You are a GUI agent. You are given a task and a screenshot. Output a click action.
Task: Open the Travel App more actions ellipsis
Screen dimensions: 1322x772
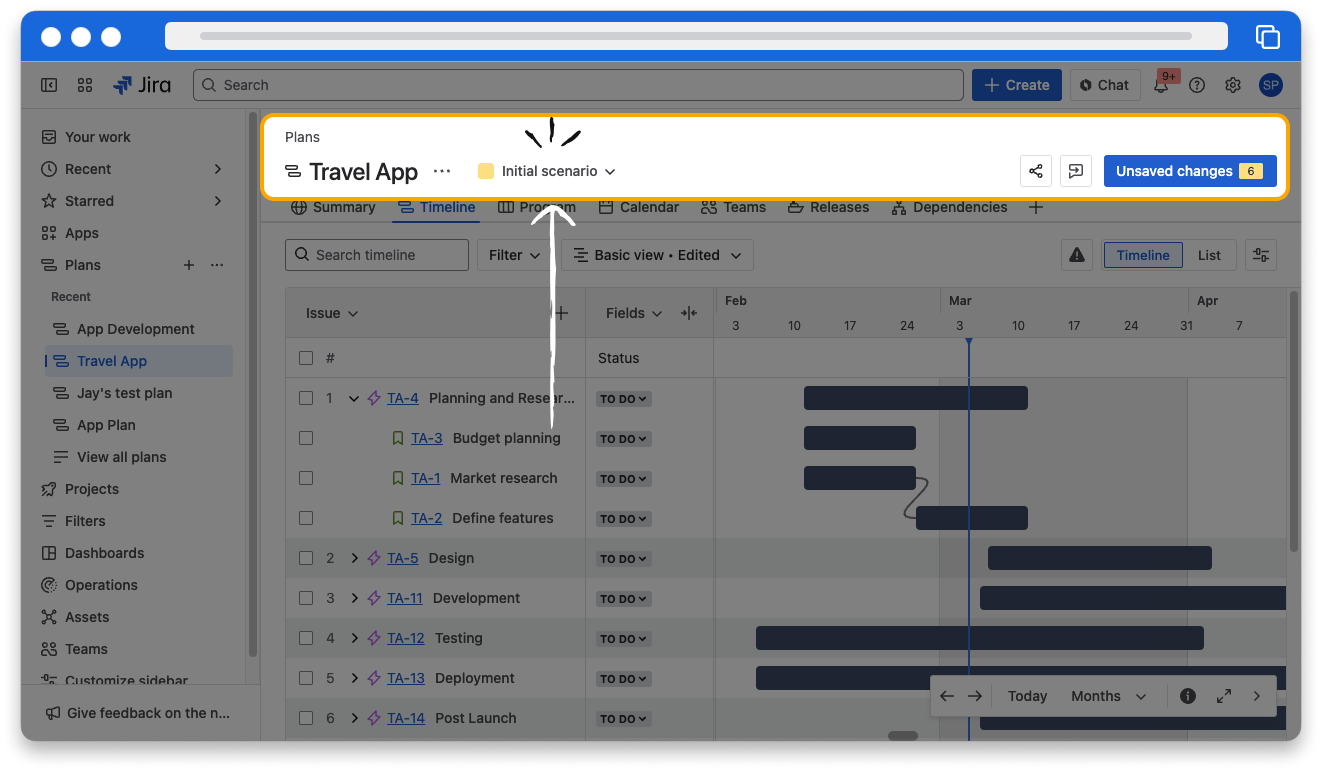[442, 171]
